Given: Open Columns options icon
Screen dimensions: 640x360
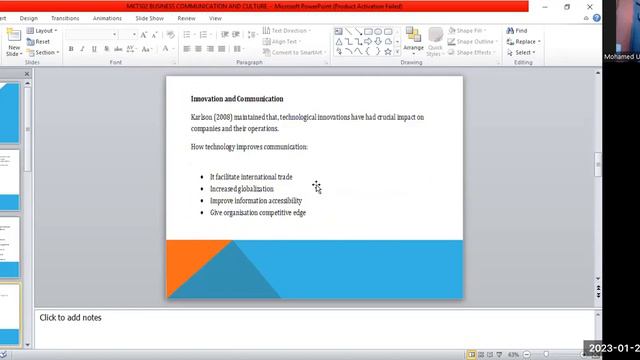Looking at the screenshot, I should click(238, 49).
